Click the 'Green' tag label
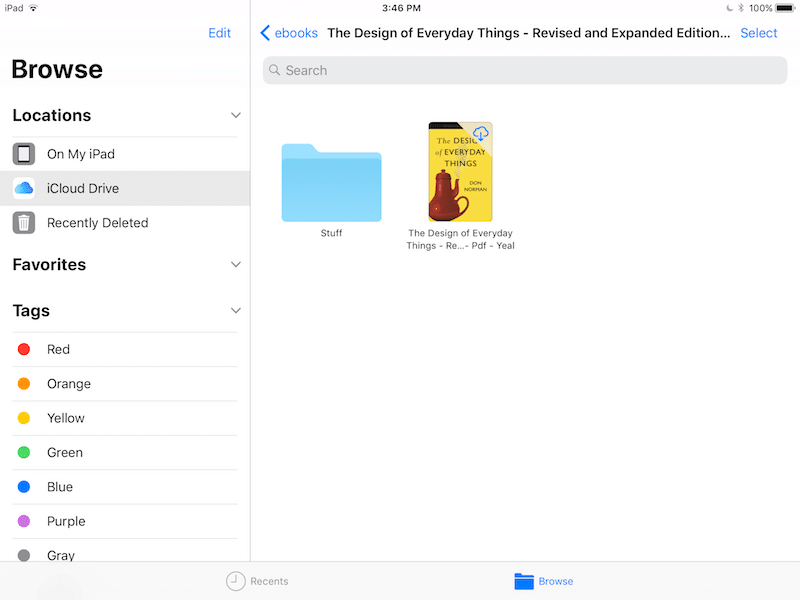 click(65, 453)
